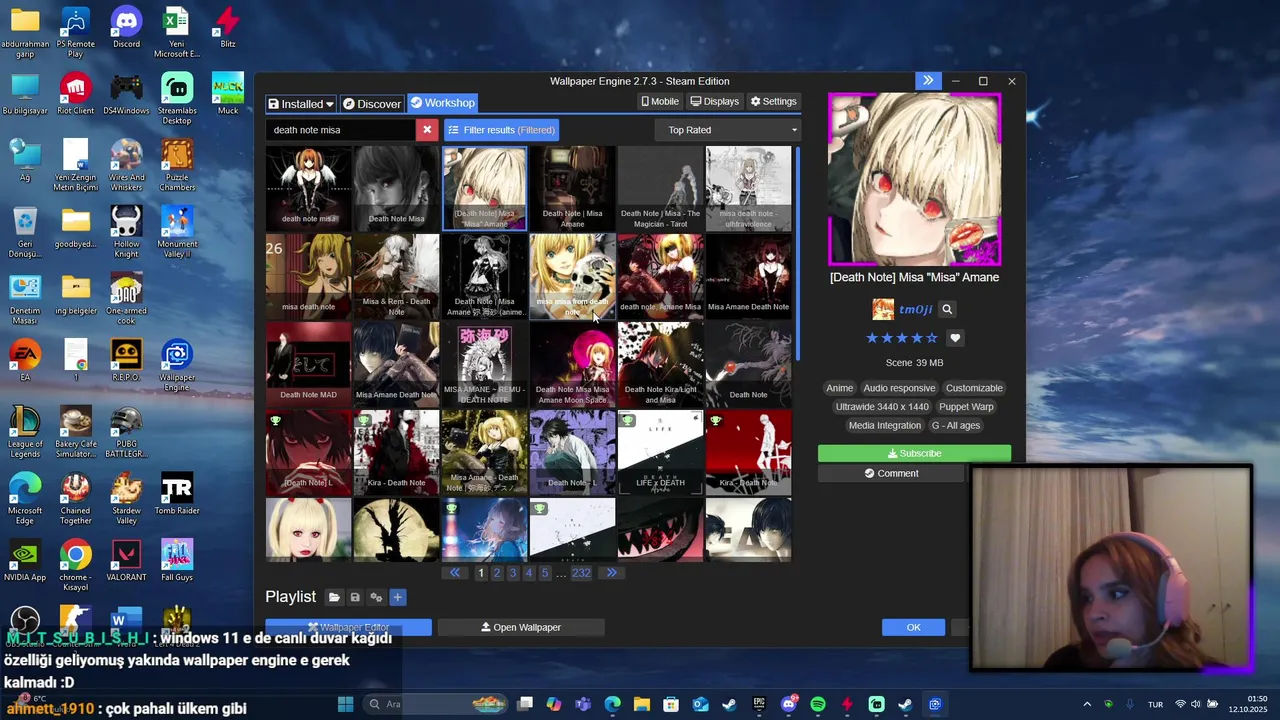The height and width of the screenshot is (720, 1280).
Task: Click the large Misa Amane preview image
Action: (x=914, y=180)
